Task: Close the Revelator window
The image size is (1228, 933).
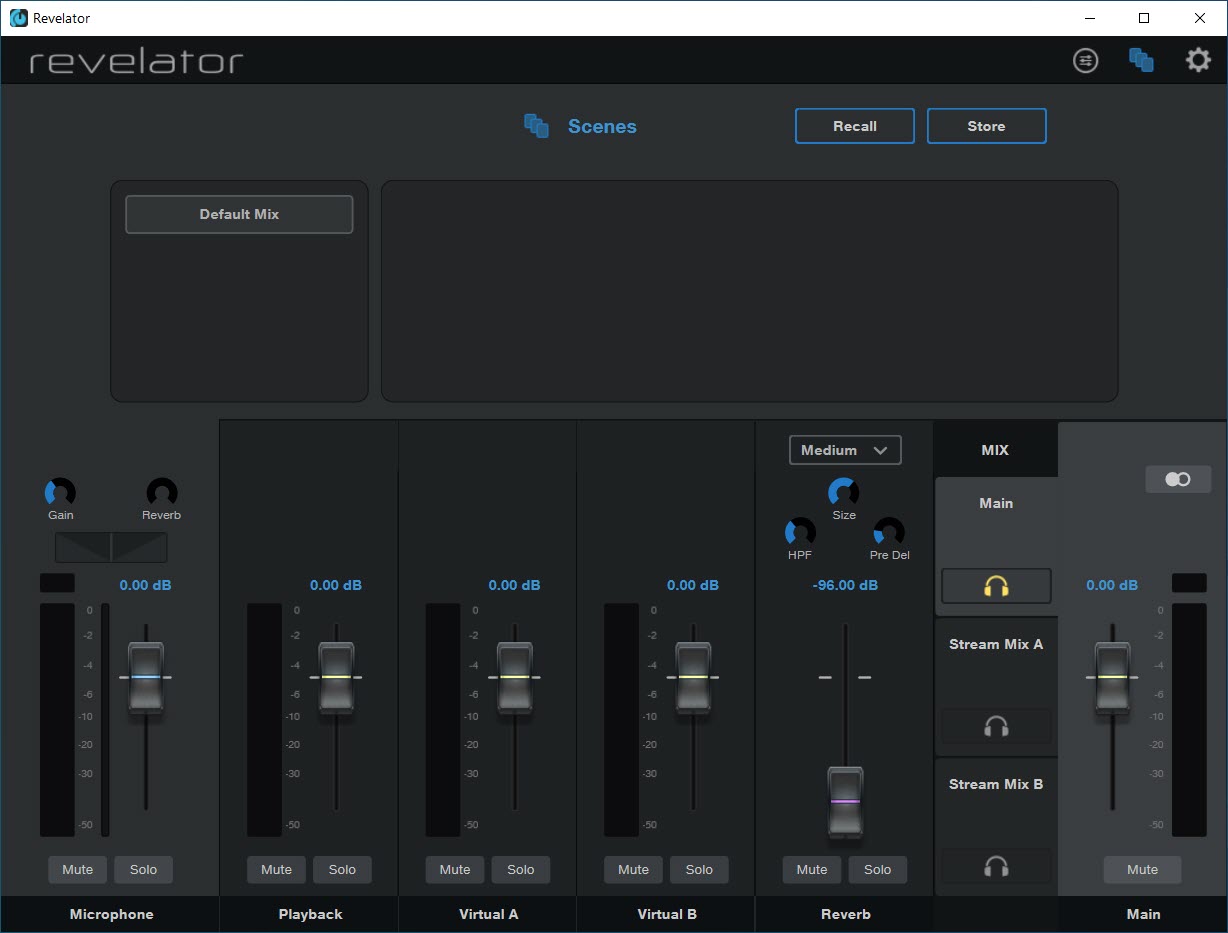Action: click(1200, 18)
